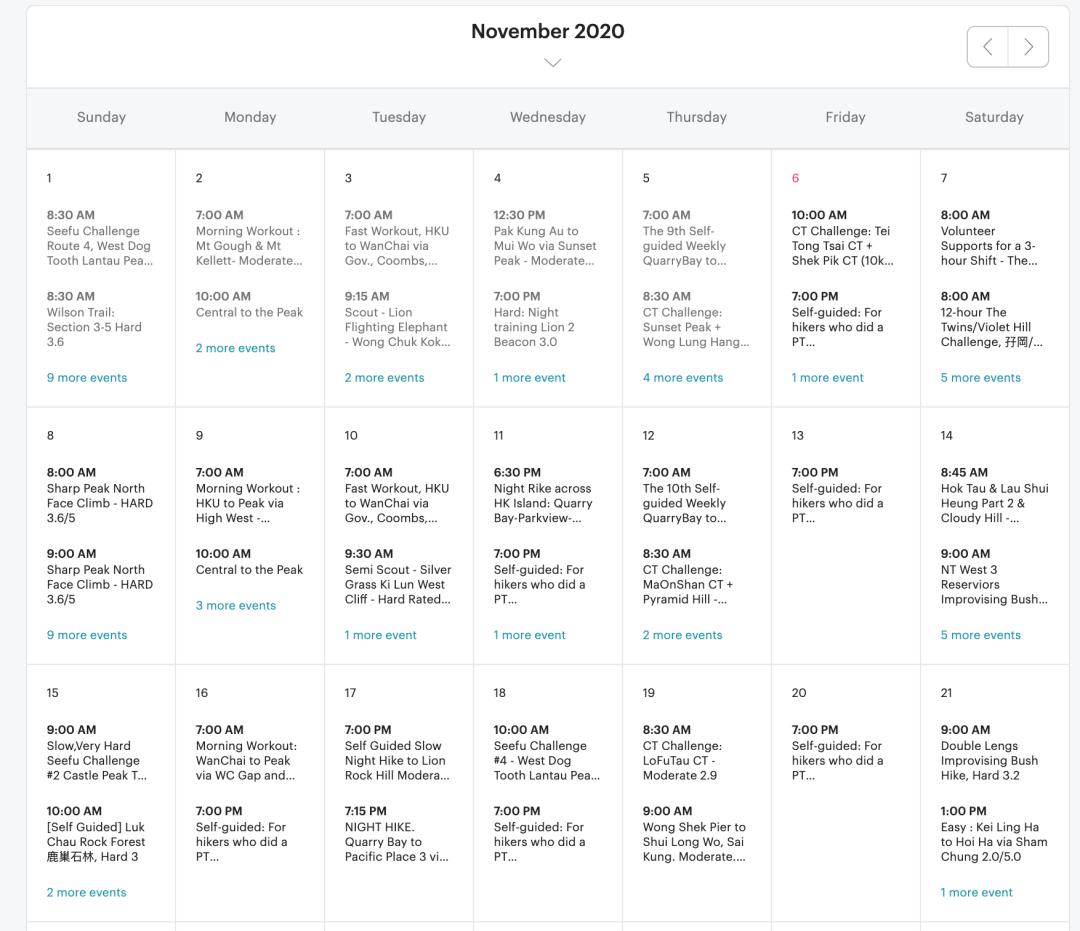Open Wong Shek Pier to Shui Long Wo event
The image size is (1080, 931).
click(x=693, y=842)
